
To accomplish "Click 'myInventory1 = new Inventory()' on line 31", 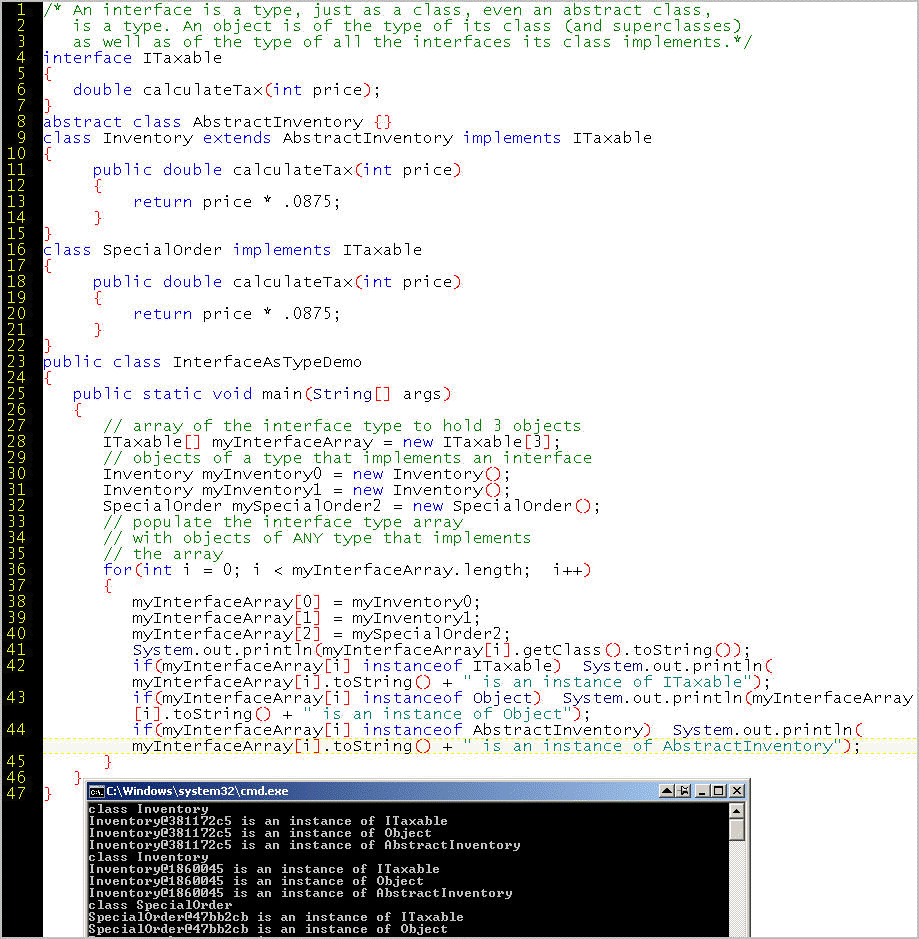I will click(354, 490).
